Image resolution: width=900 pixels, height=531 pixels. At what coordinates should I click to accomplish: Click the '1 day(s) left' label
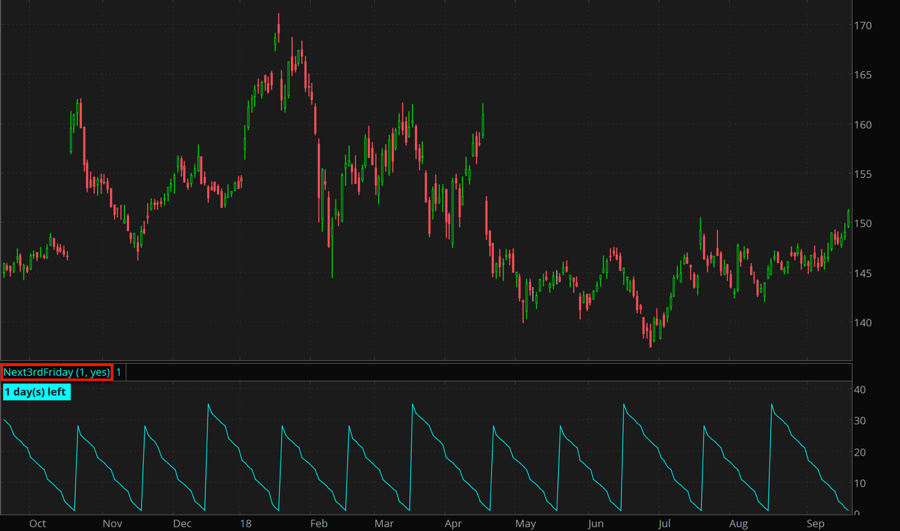[36, 392]
